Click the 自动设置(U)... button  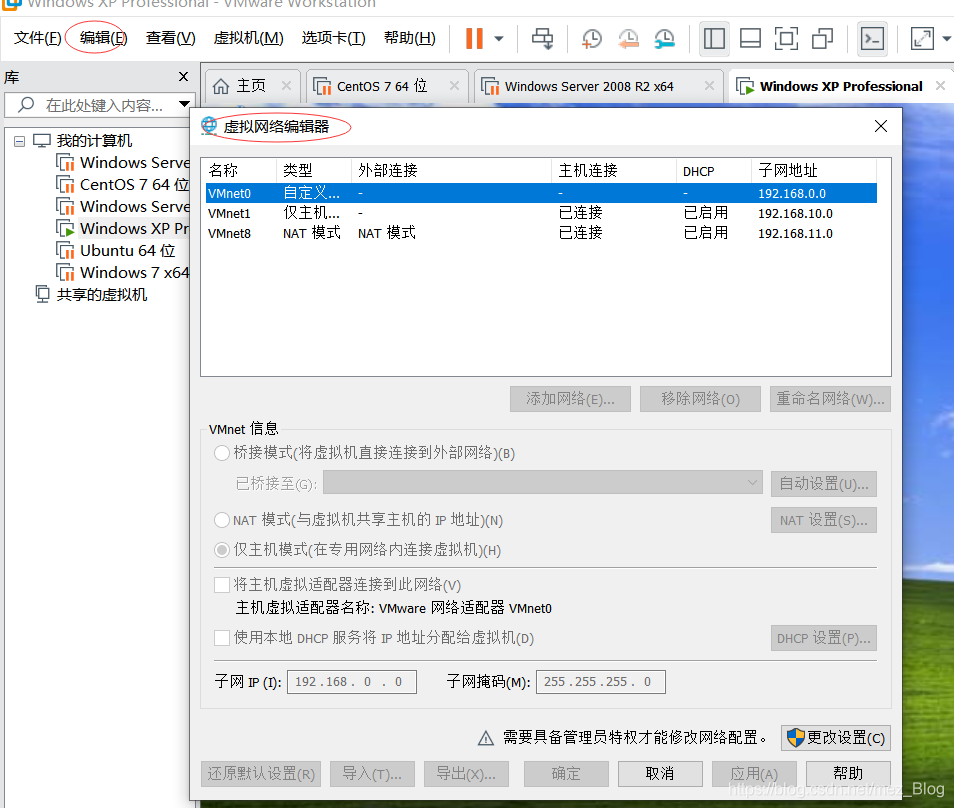pyautogui.click(x=824, y=484)
